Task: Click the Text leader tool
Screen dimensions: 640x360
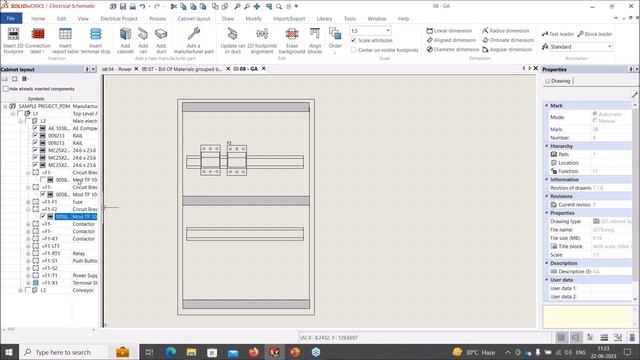Action: tap(558, 34)
